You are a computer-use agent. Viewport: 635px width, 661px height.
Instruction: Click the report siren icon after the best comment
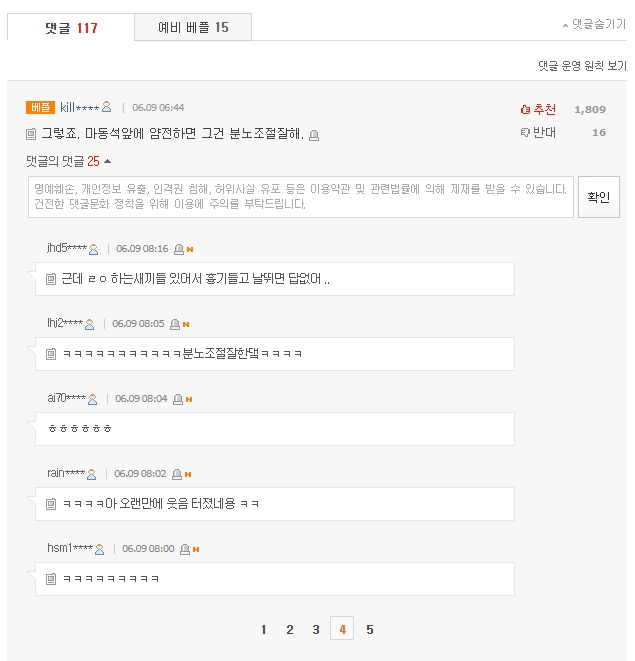[x=314, y=135]
